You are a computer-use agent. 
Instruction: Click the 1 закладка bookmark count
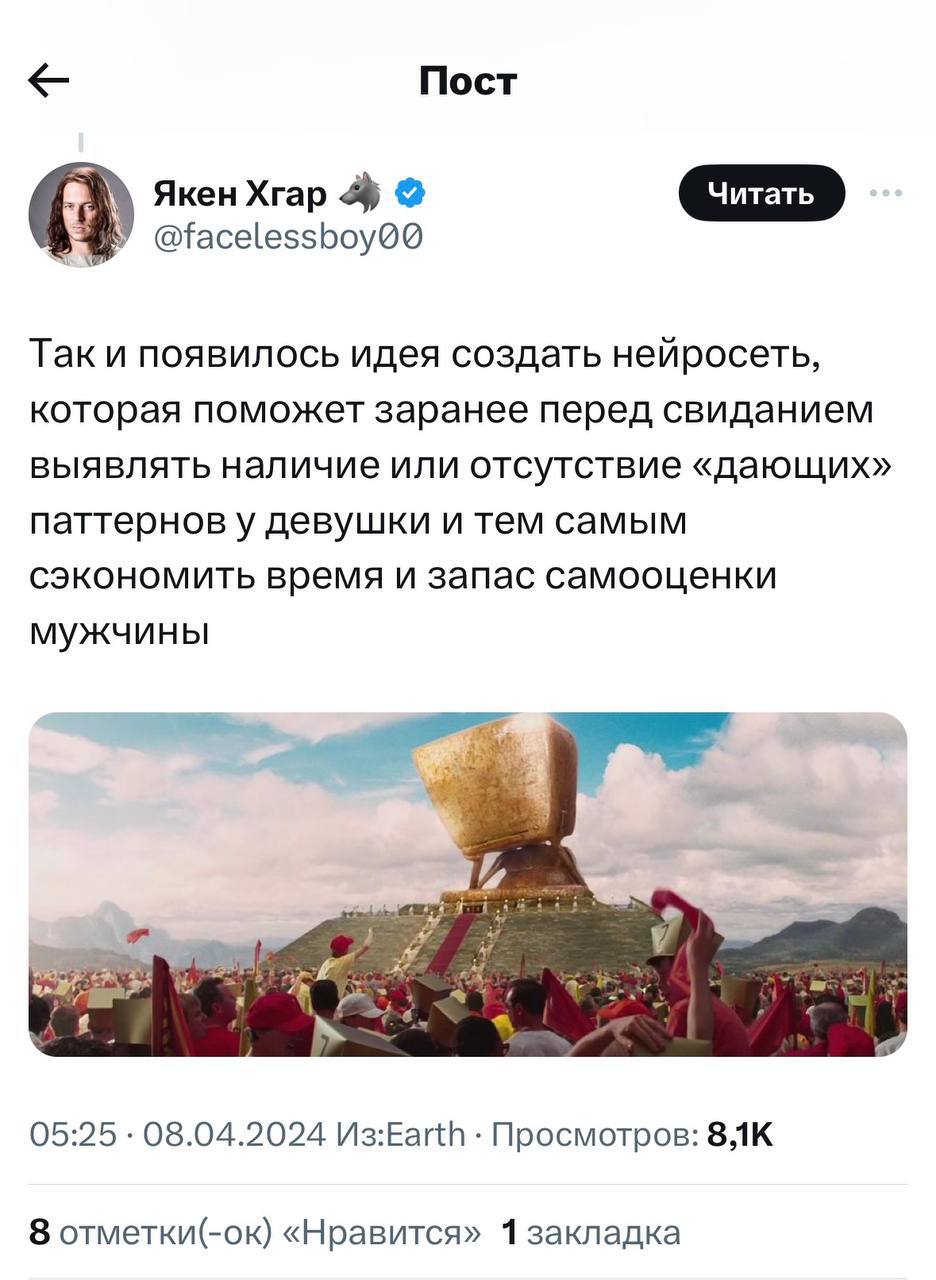590,1232
